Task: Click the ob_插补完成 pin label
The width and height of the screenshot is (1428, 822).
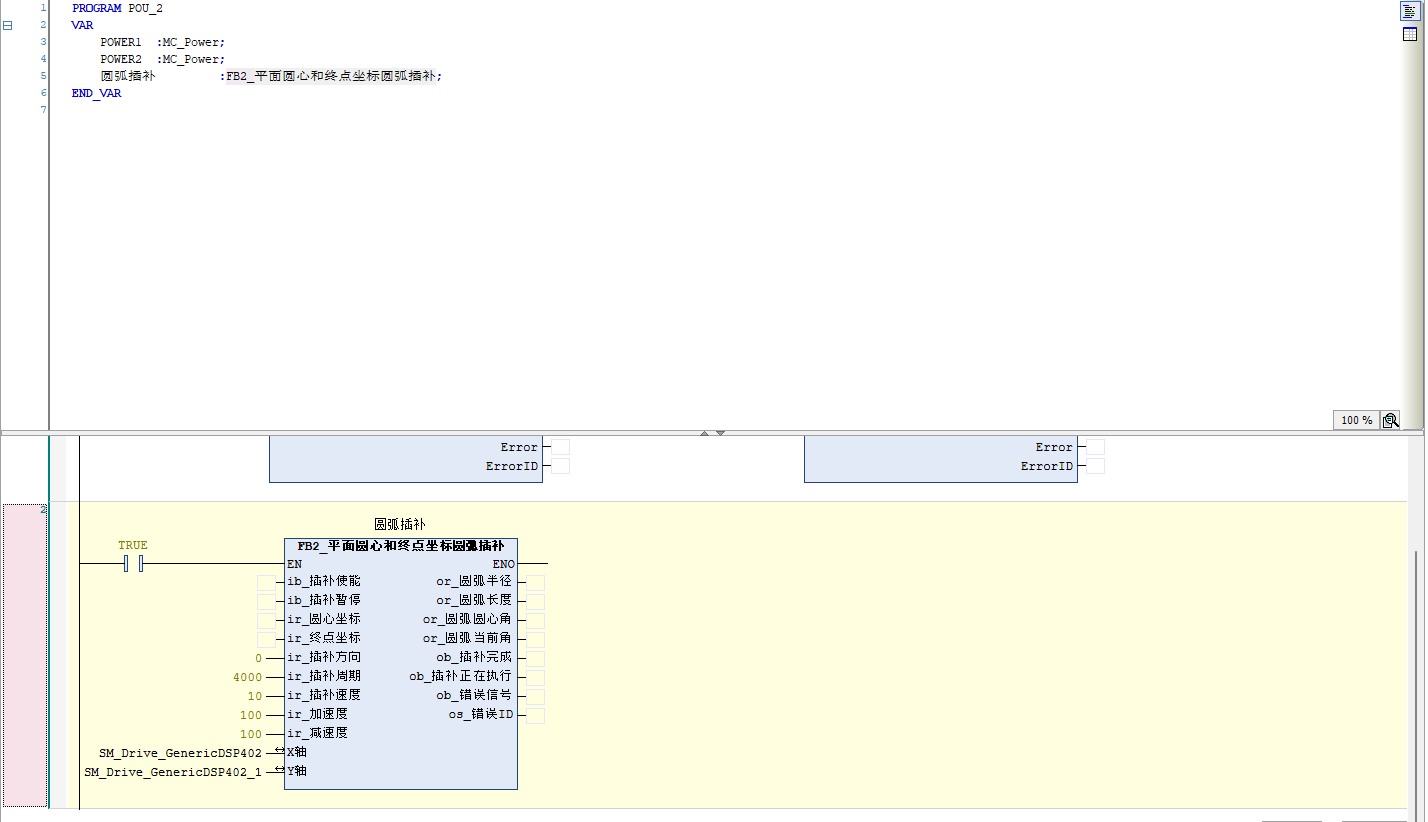Action: click(x=474, y=658)
